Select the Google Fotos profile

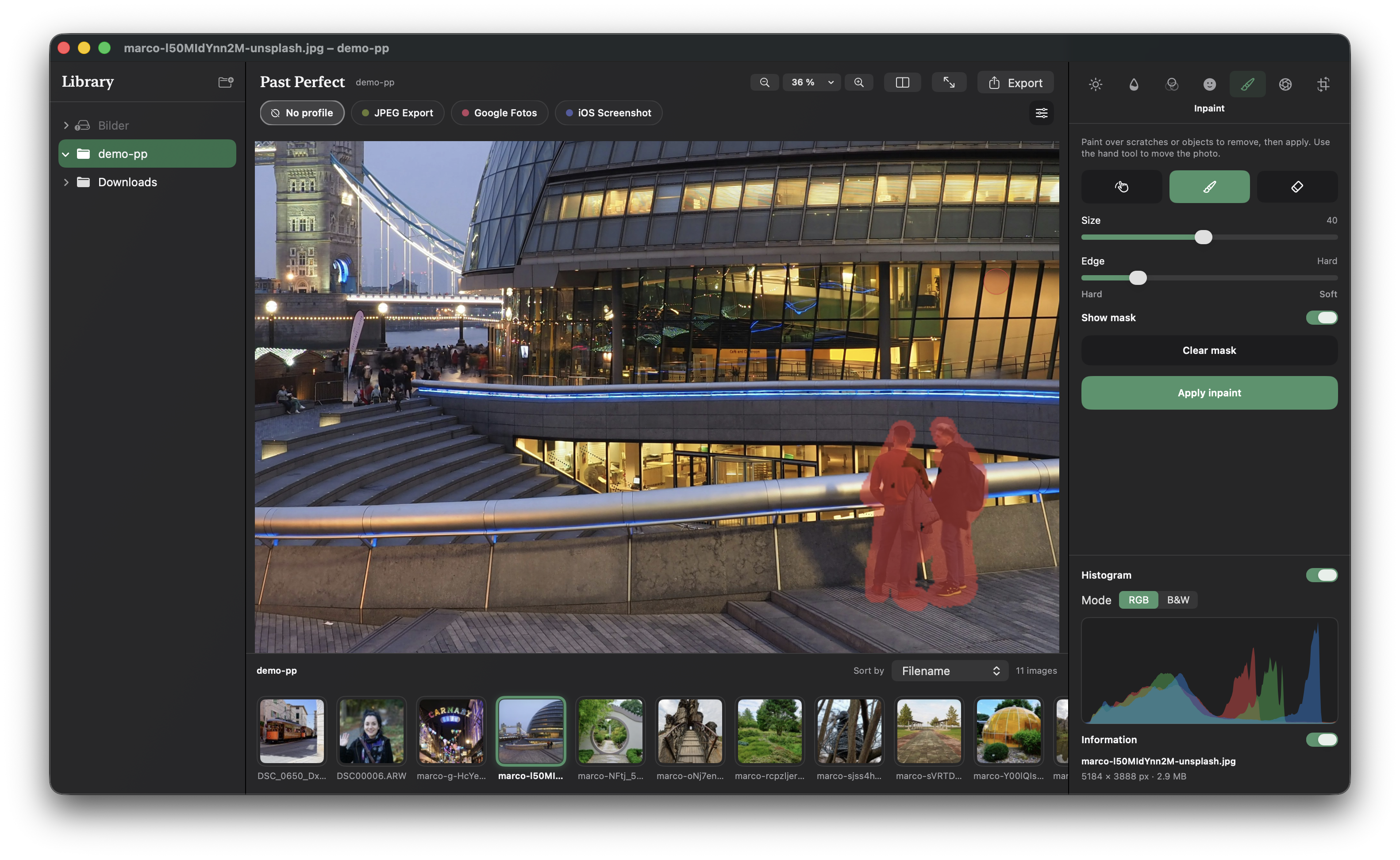pyautogui.click(x=499, y=113)
